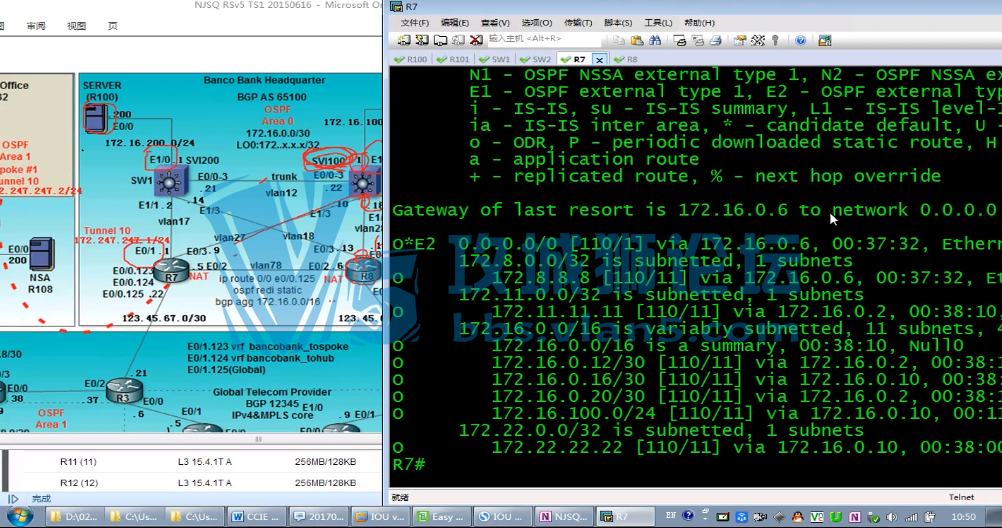
Task: Click the blue help tray icon
Action: [688, 515]
